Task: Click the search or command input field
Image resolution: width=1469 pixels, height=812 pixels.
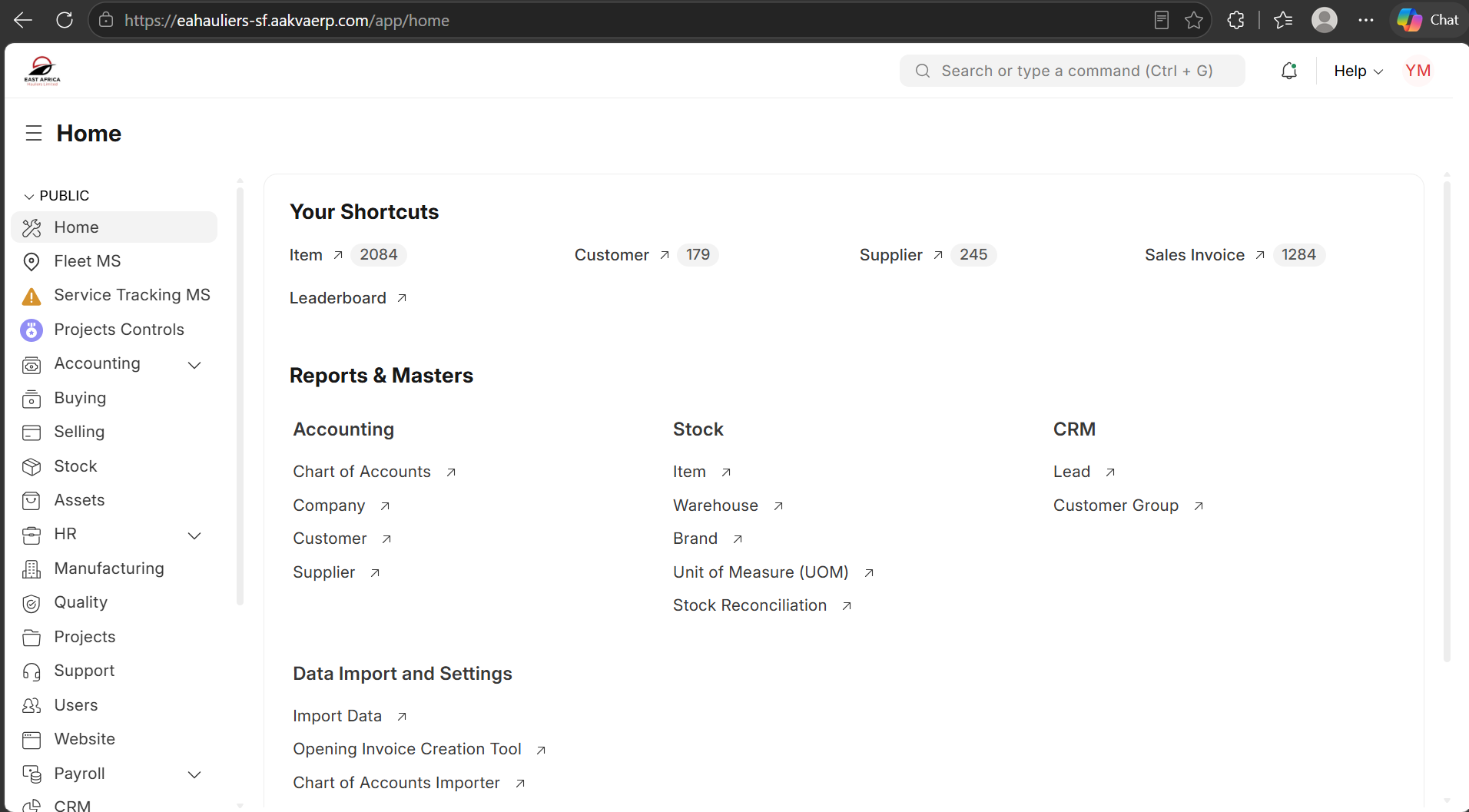Action: (1073, 71)
